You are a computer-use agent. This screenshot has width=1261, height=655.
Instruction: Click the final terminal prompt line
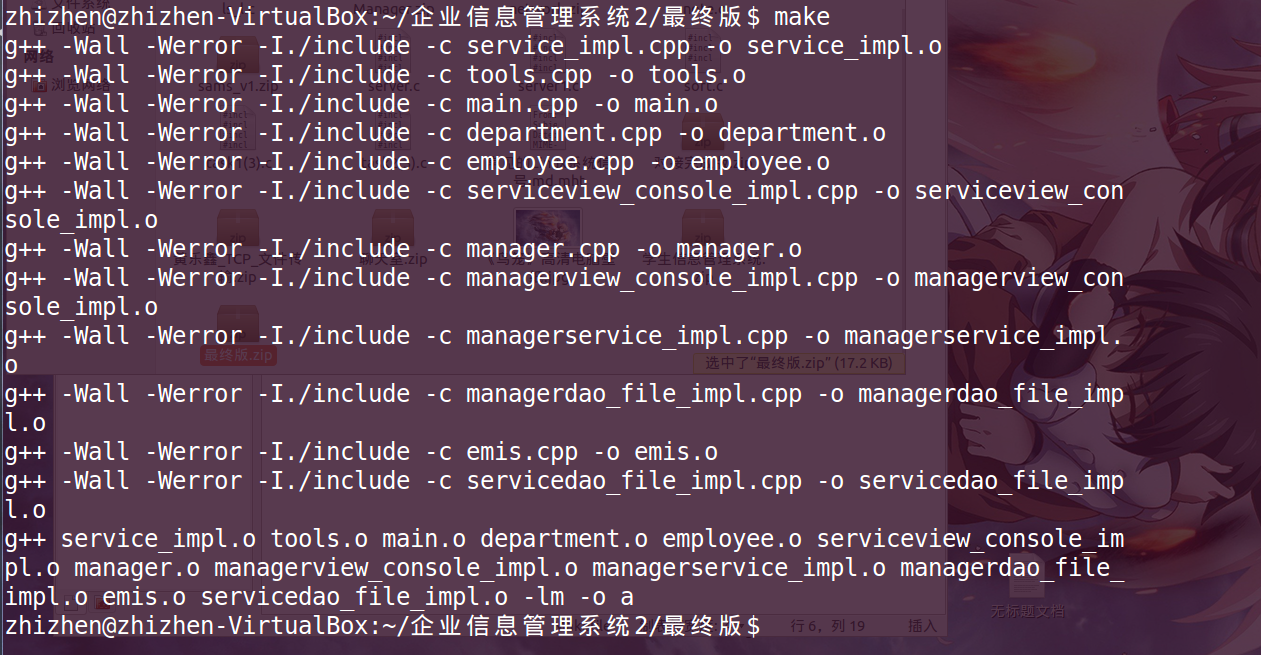[382, 626]
